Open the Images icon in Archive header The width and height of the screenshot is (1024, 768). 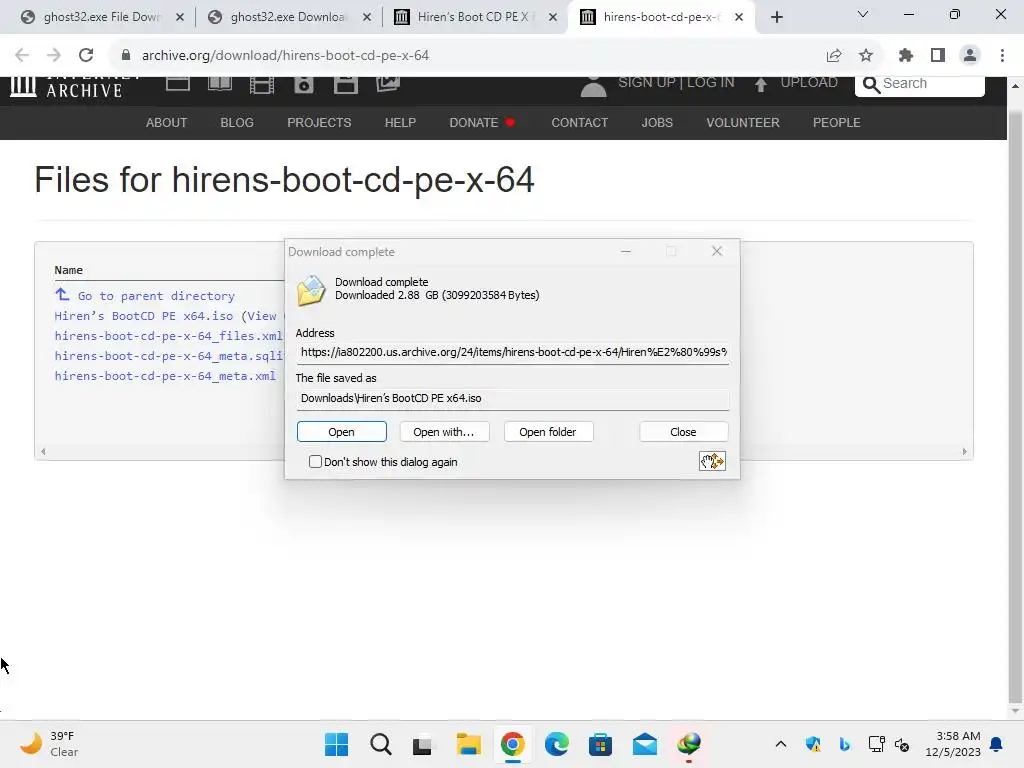point(388,84)
